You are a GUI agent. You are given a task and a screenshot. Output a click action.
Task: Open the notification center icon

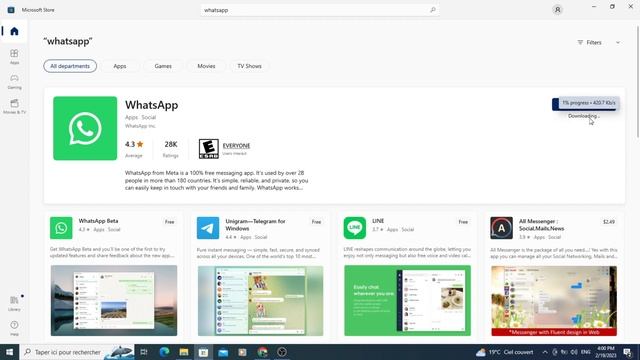[628, 352]
